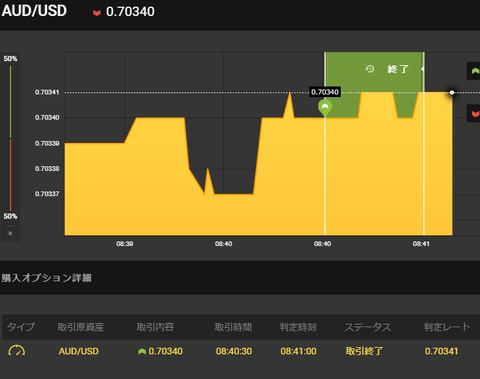Click the clock history icon beside 終了
The image size is (480, 379).
point(370,69)
